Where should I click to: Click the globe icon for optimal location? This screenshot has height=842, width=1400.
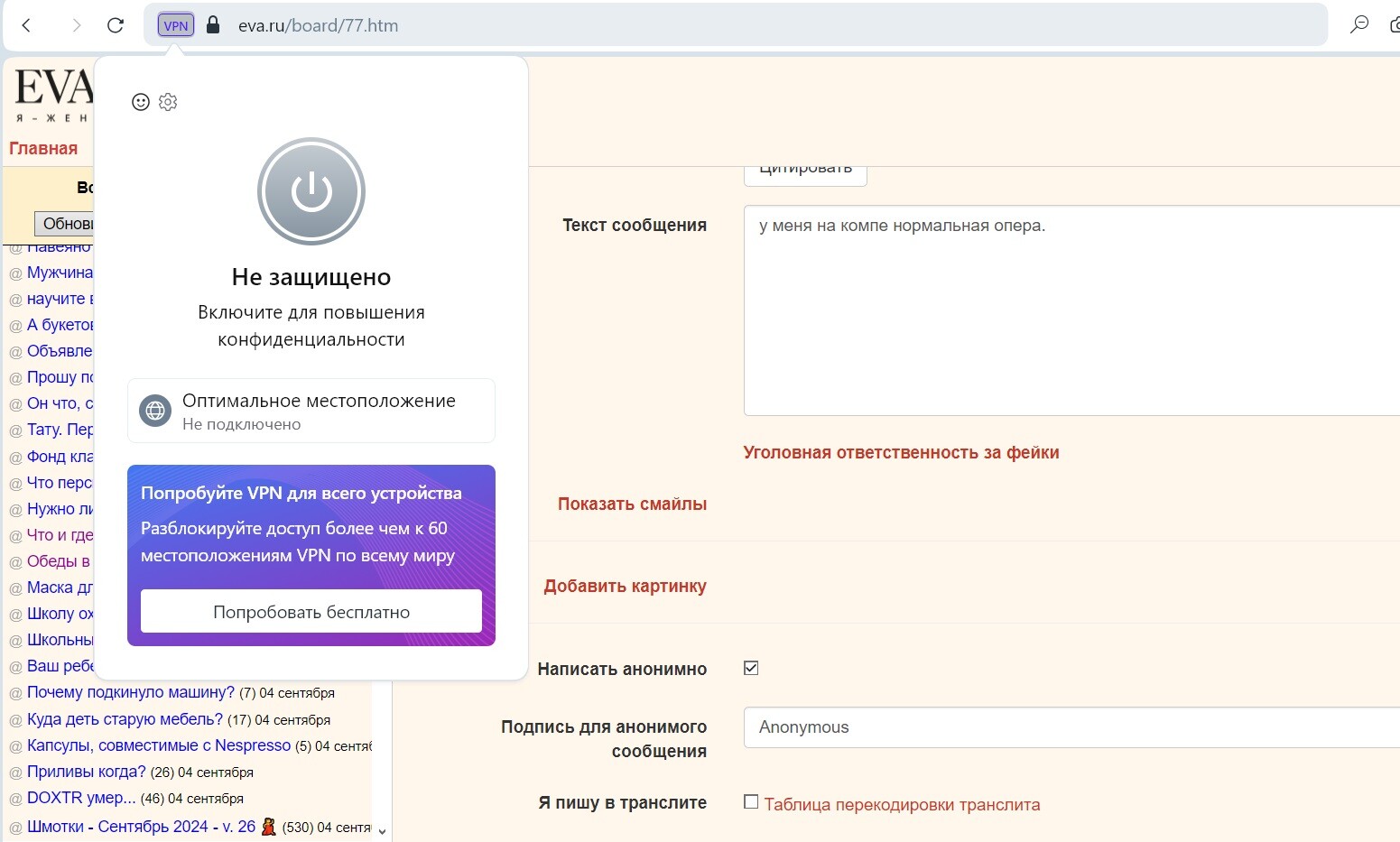(155, 411)
